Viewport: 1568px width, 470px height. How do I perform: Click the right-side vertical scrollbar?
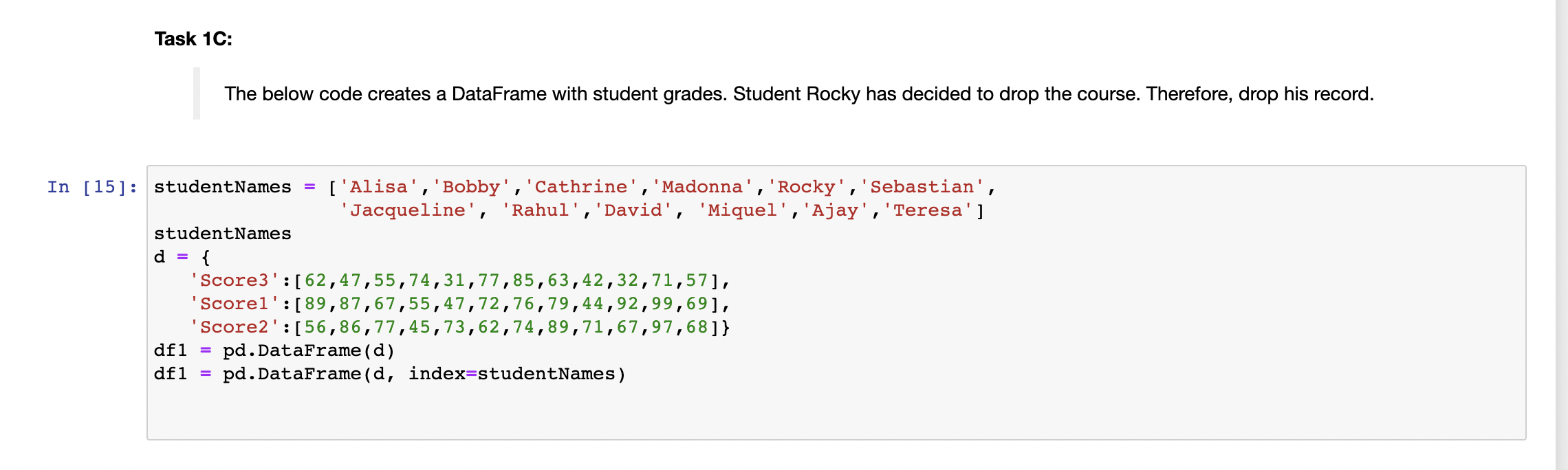tap(1561, 235)
